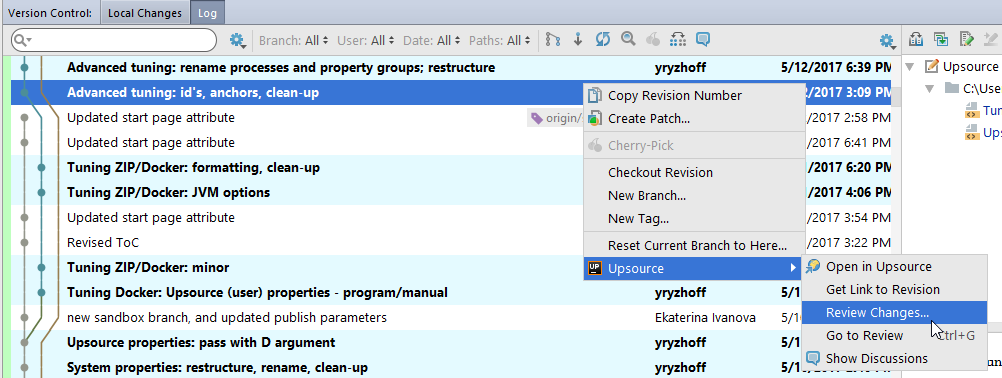Click the Show Discussions speech bubble toolbar icon
The height and width of the screenshot is (378, 1002).
tap(703, 40)
